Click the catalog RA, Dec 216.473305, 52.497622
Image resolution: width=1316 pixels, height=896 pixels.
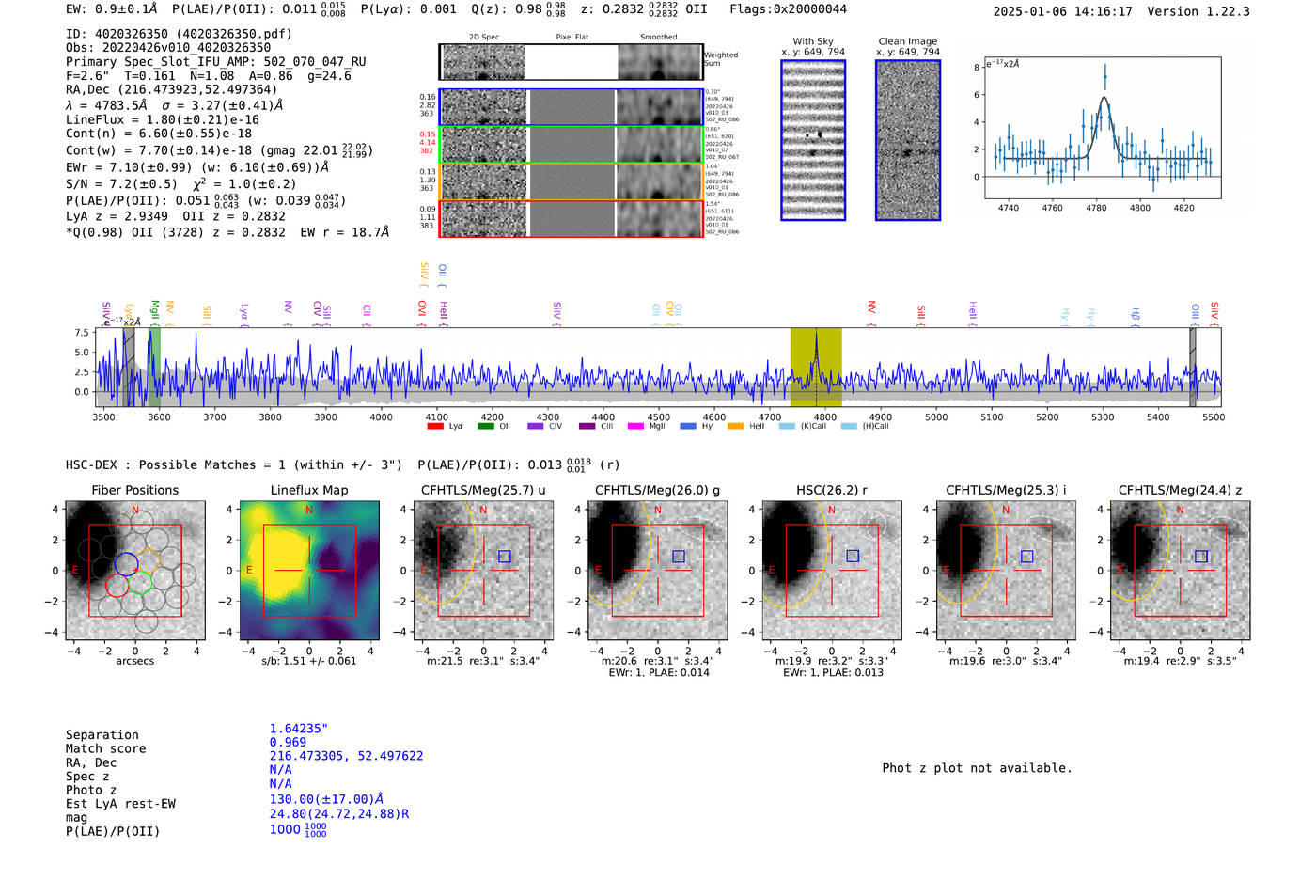pyautogui.click(x=347, y=756)
